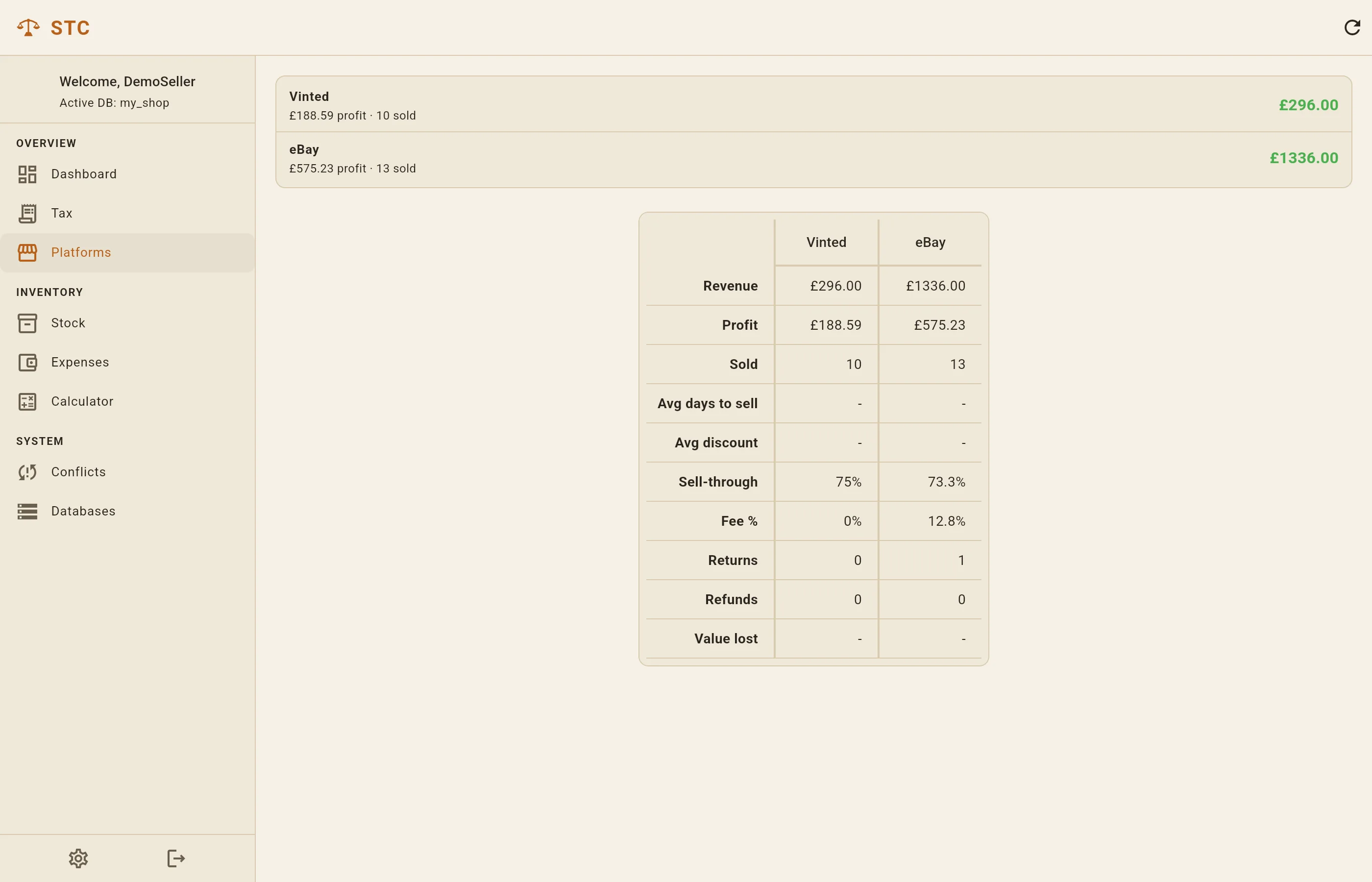This screenshot has height=882, width=1372.
Task: Click the Welcome, DemoSeller text
Action: [127, 82]
